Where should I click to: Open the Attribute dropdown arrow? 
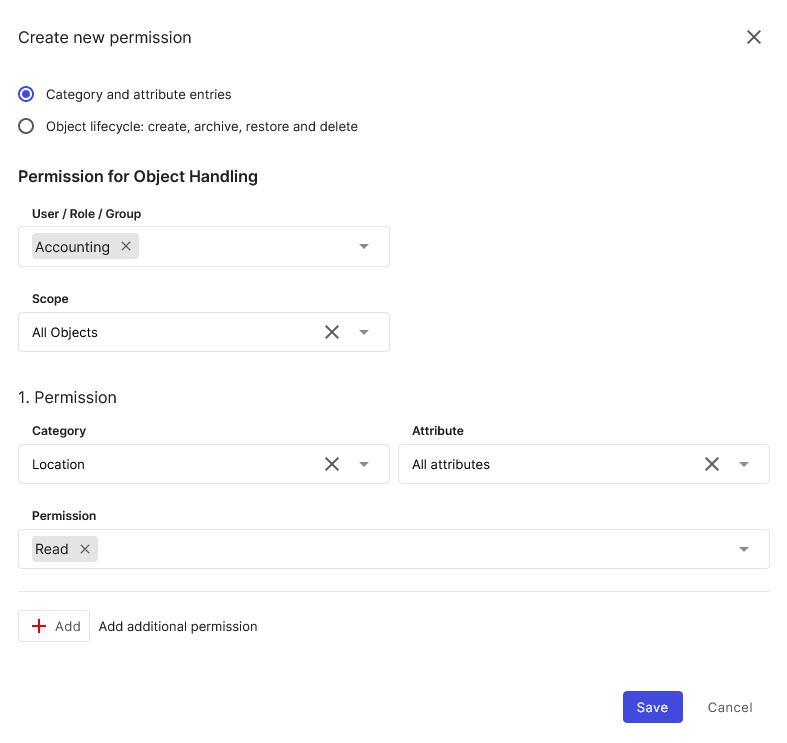tap(744, 464)
